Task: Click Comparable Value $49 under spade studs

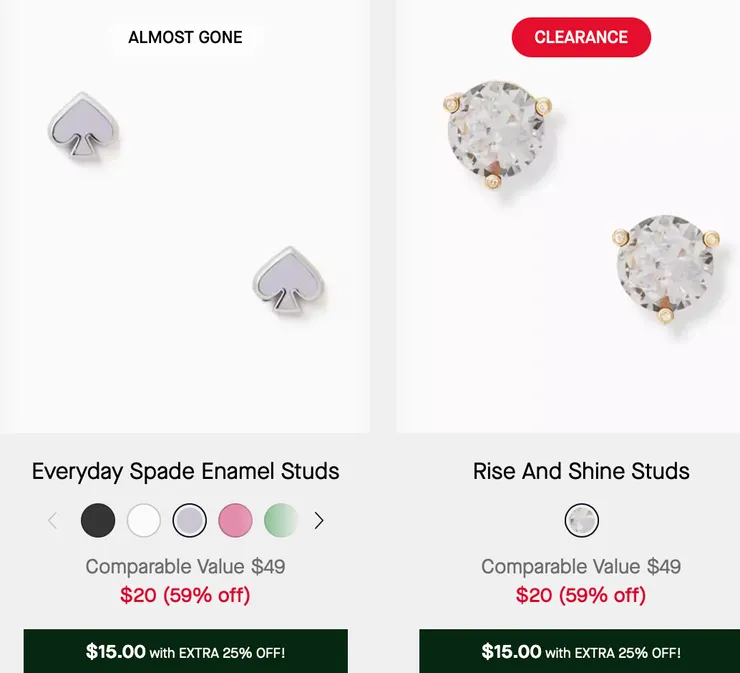Action: coord(185,567)
